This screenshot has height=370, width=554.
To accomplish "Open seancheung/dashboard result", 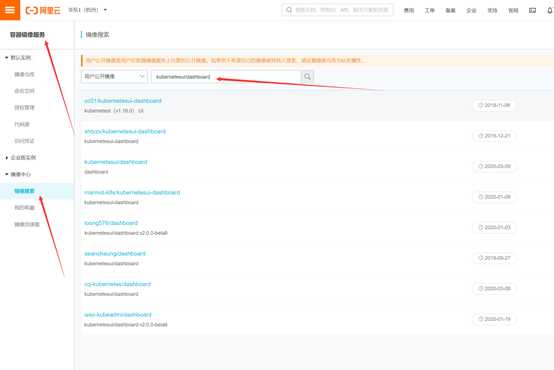I will click(x=115, y=254).
